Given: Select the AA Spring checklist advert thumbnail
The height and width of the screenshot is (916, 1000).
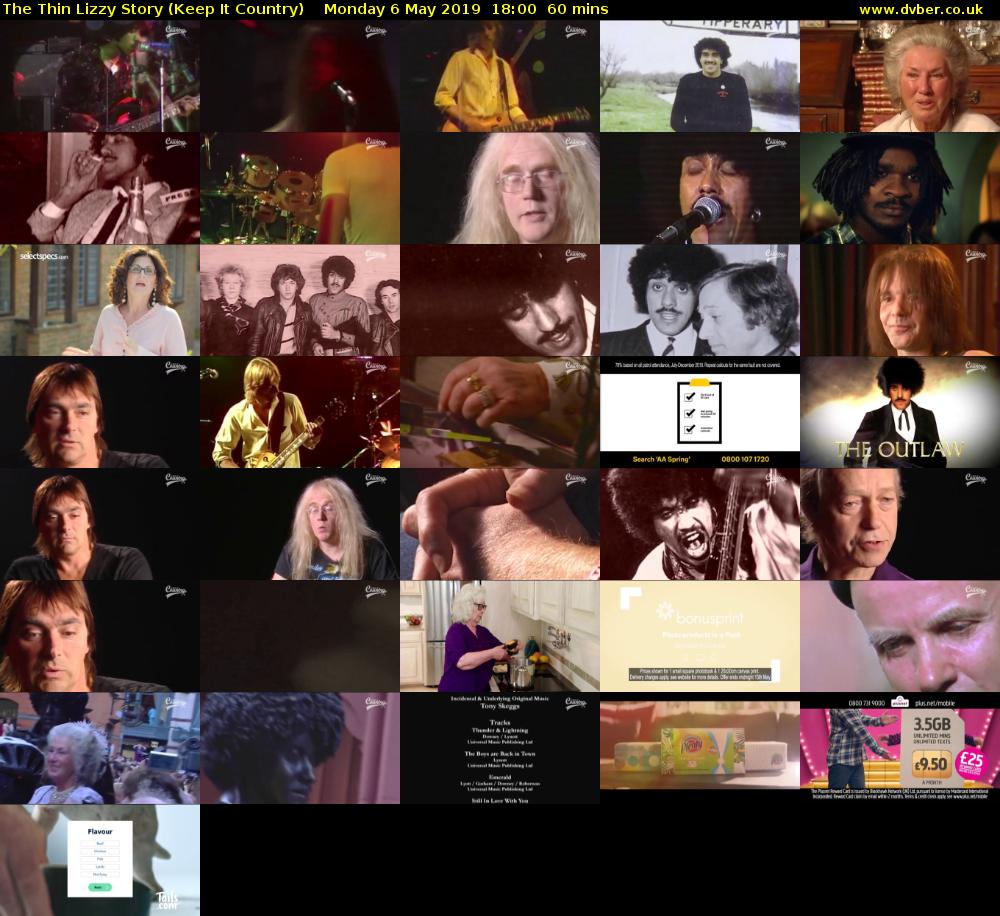Looking at the screenshot, I should tap(700, 412).
